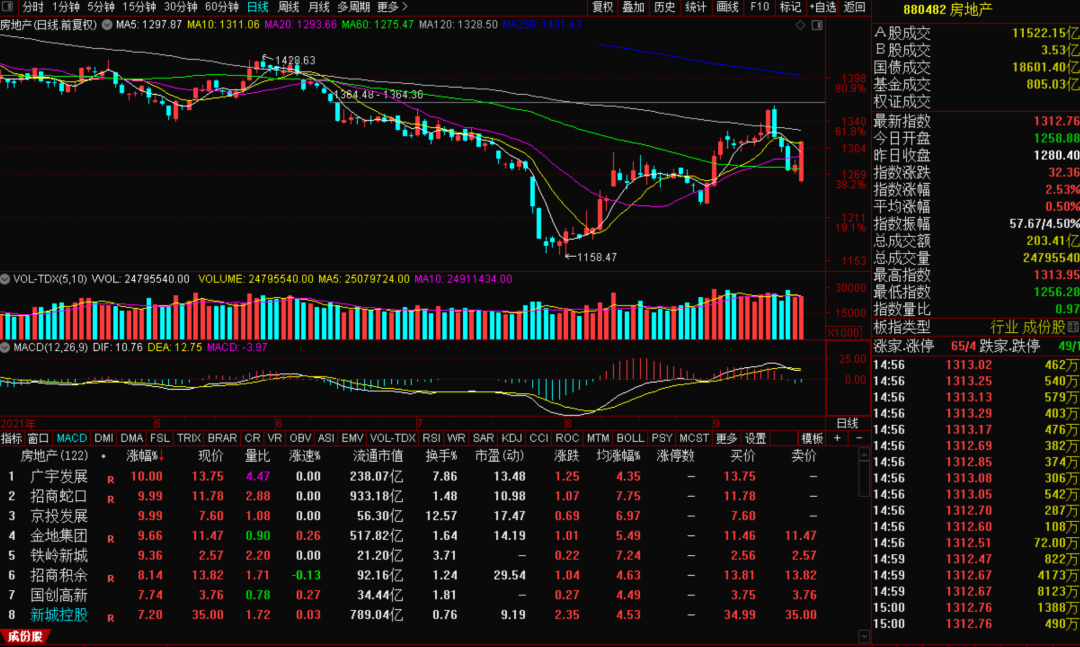Open 统计 statistics
The width and height of the screenshot is (1080, 647).
(x=696, y=7)
